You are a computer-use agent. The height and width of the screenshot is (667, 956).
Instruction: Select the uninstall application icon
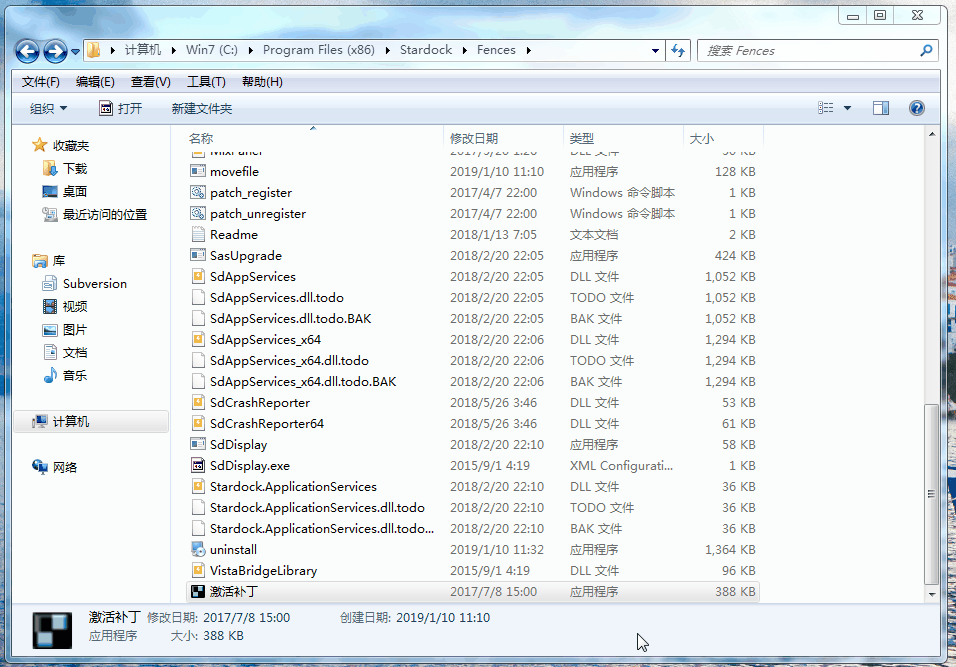198,549
